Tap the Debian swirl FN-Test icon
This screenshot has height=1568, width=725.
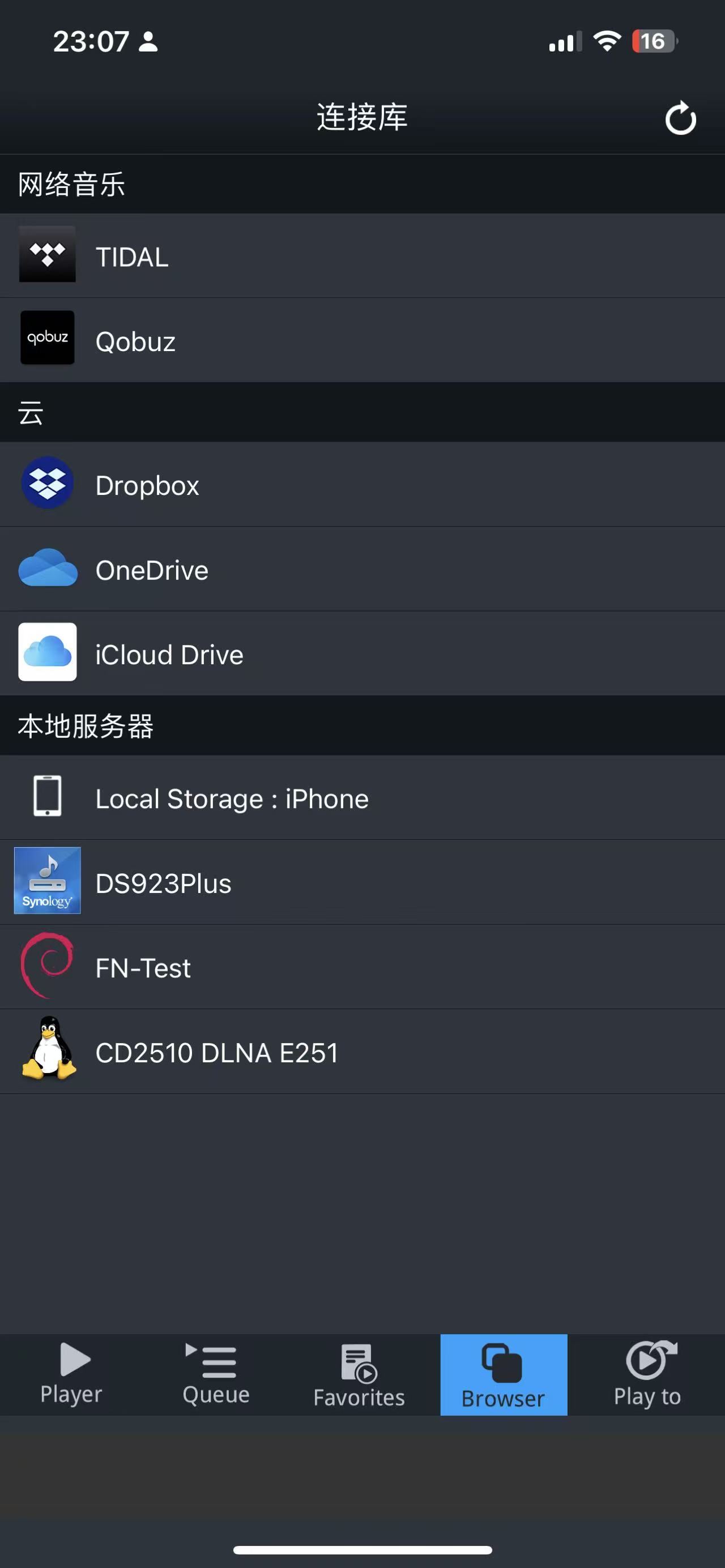click(x=48, y=965)
